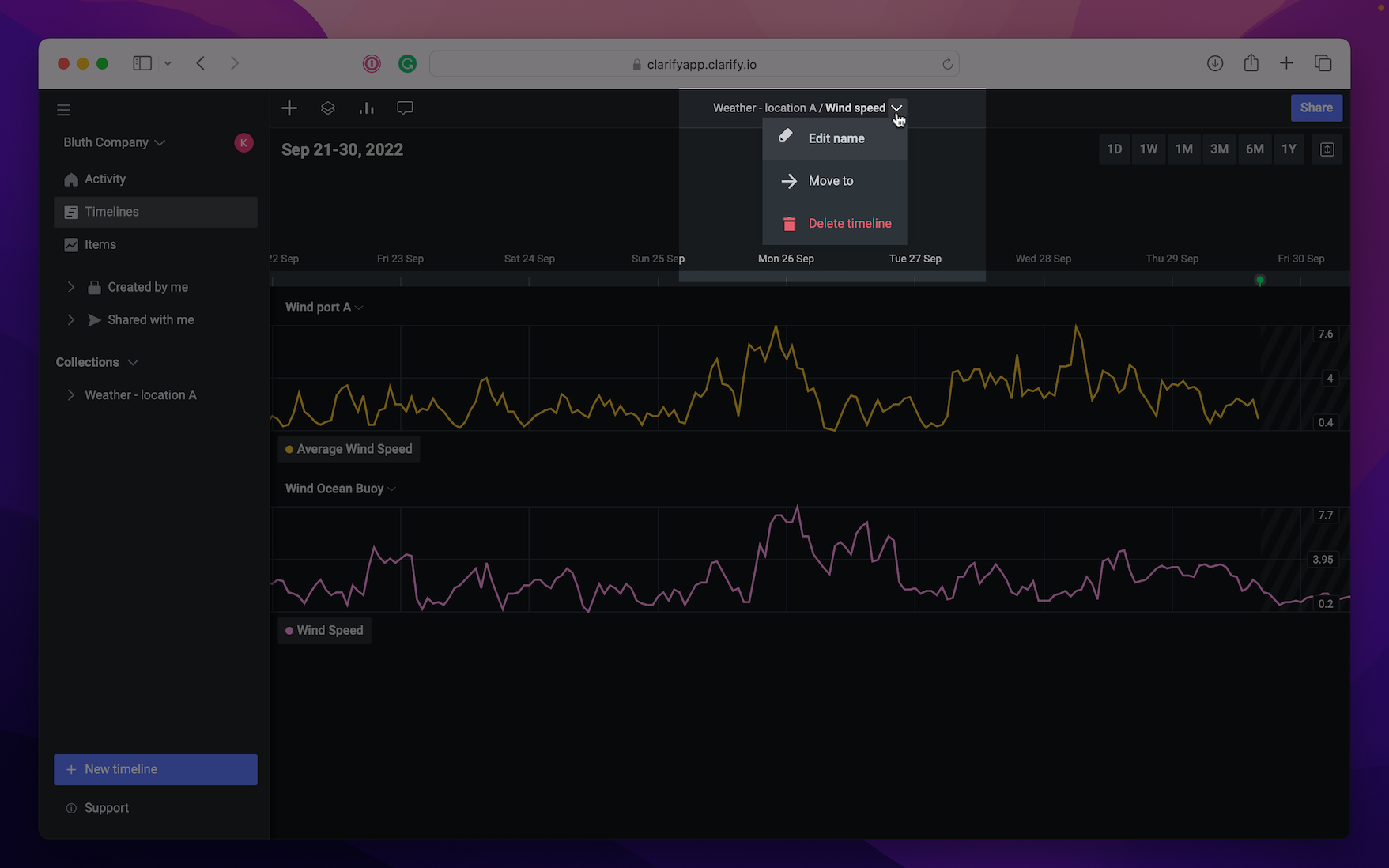Select the 1W time range button
This screenshot has height=868, width=1389.
coord(1148,149)
